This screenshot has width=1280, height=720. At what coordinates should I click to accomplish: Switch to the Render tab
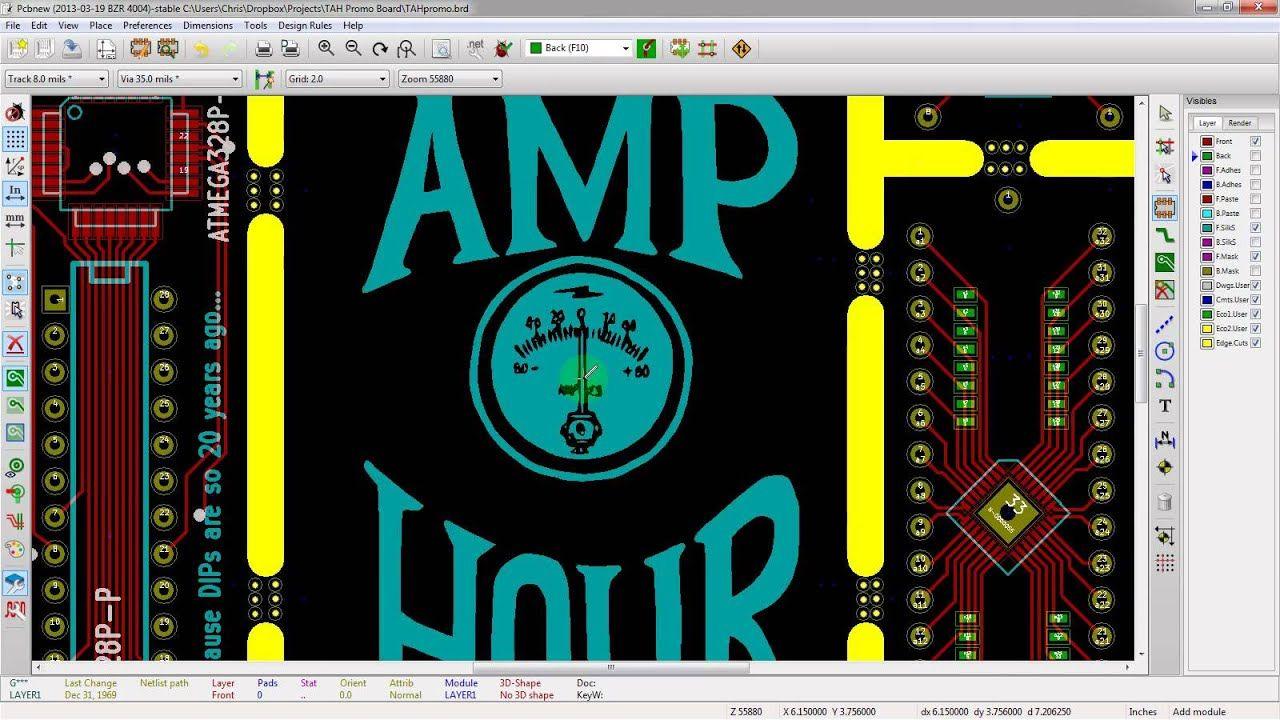1240,123
